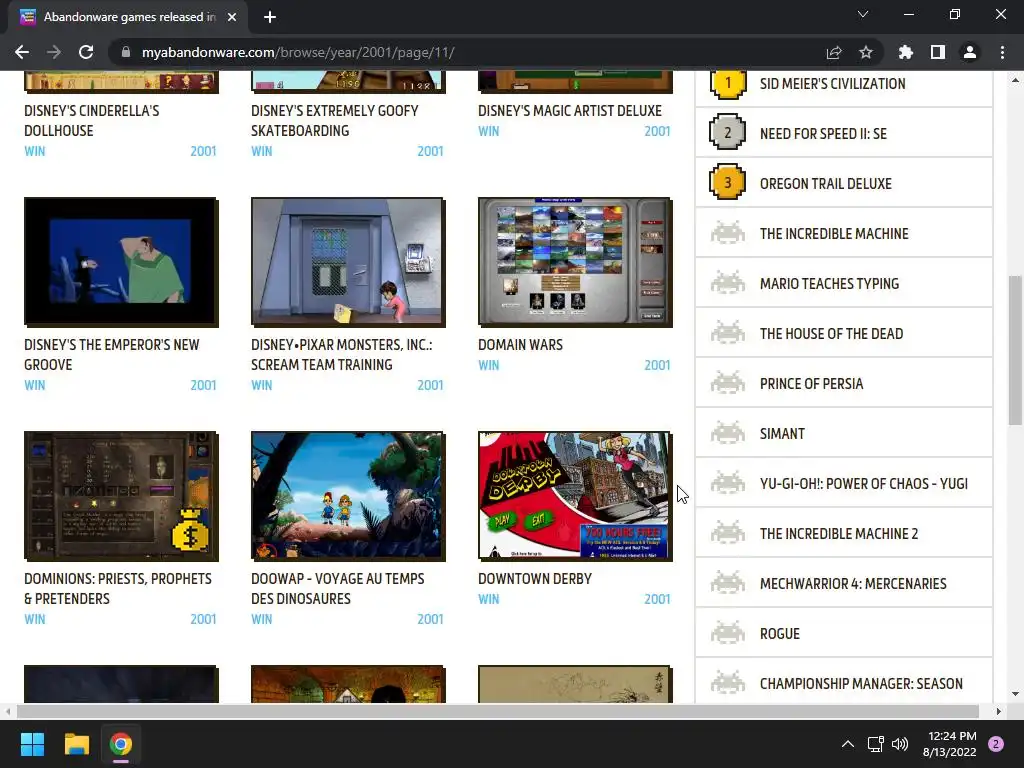Image resolution: width=1024 pixels, height=768 pixels.
Task: Go back to the previous page
Action: tap(22, 52)
